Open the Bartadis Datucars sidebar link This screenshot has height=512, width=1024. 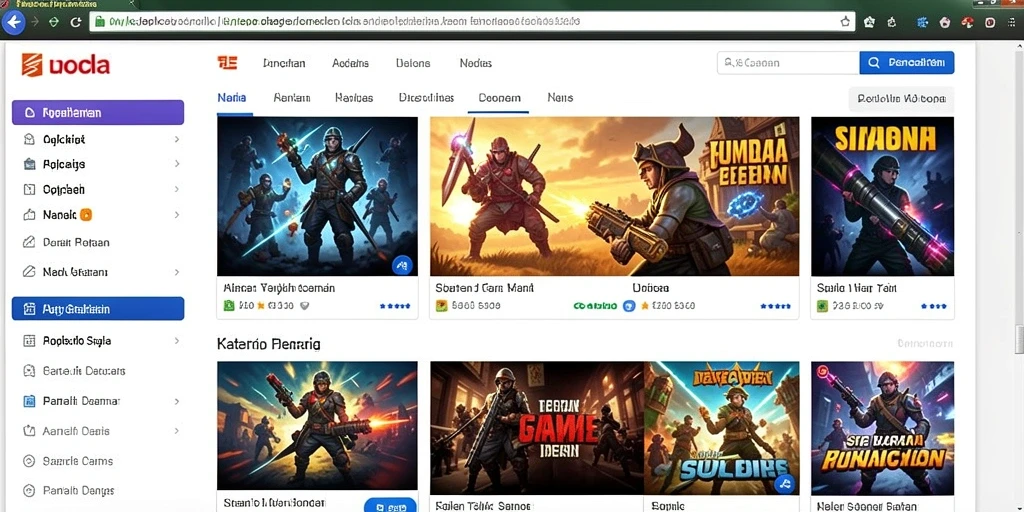click(84, 371)
